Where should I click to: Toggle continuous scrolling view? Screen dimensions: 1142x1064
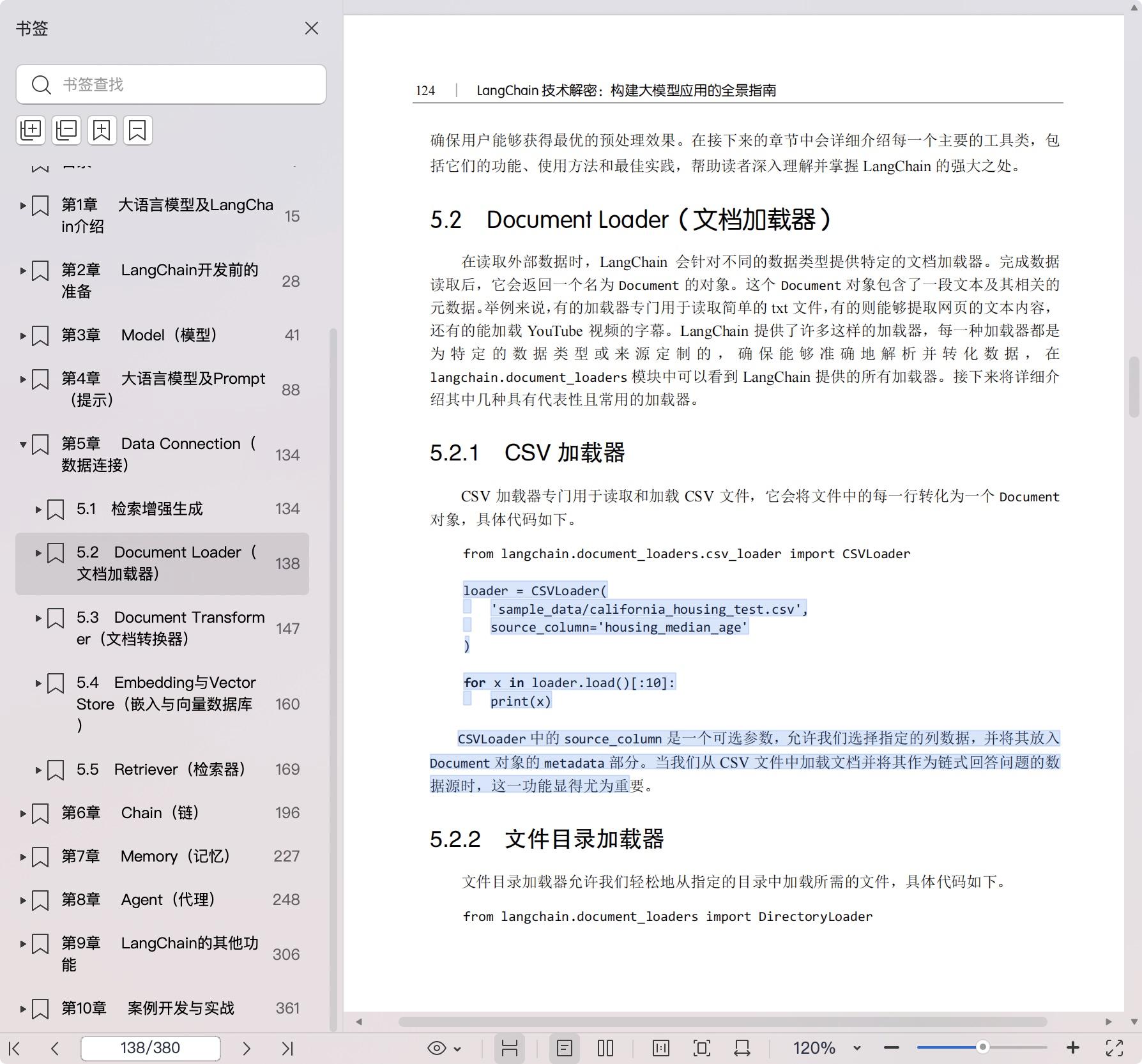tap(509, 1048)
